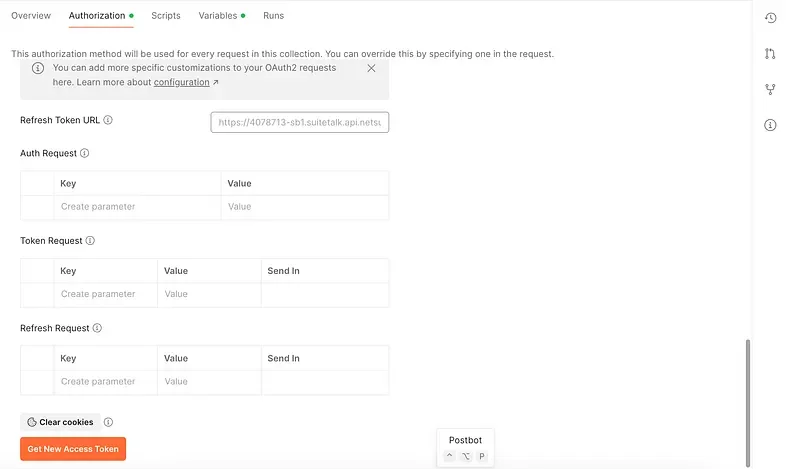
Task: Click info icon next to Refresh Token URL
Action: [x=108, y=120]
